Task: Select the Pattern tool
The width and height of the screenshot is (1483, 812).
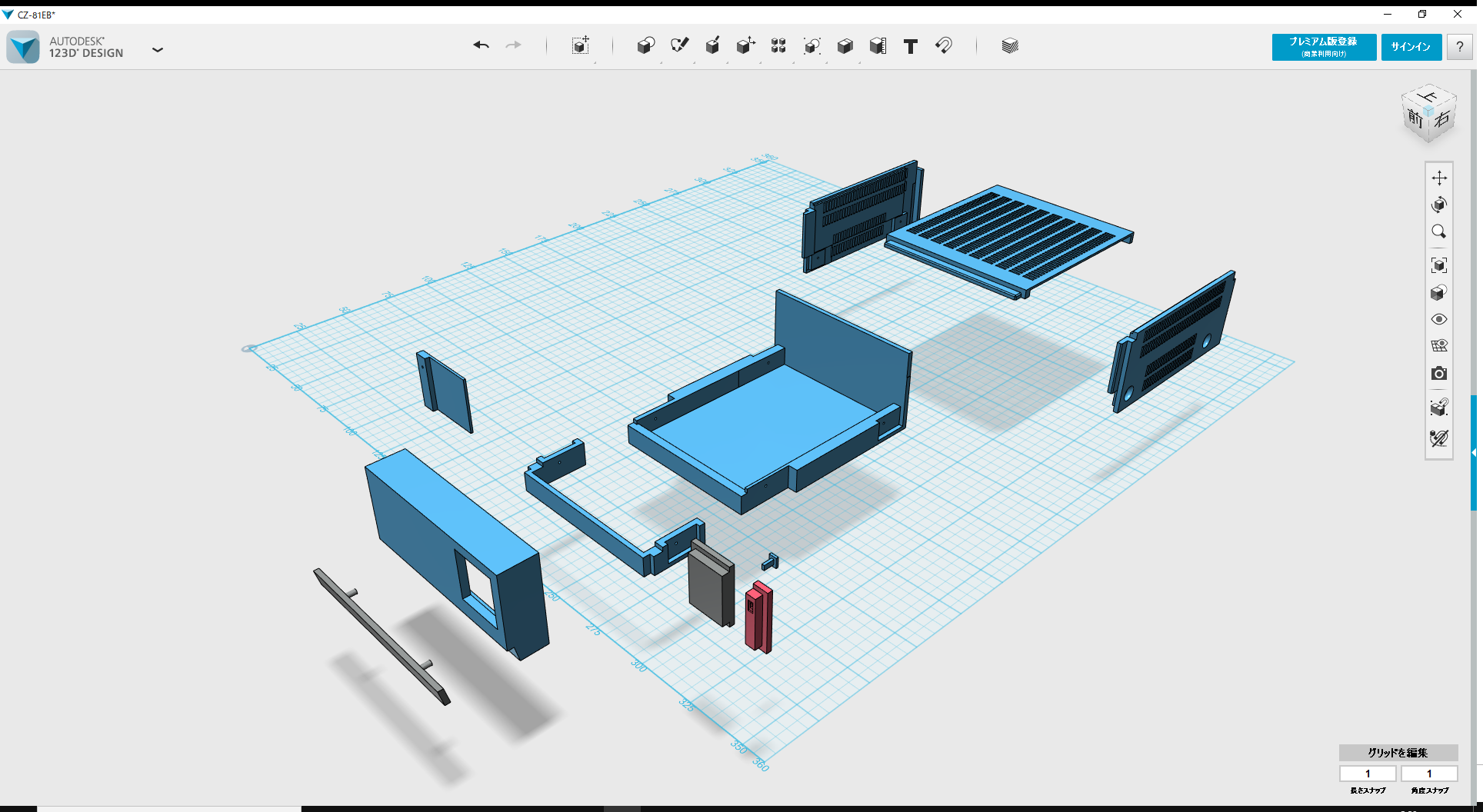Action: (778, 46)
